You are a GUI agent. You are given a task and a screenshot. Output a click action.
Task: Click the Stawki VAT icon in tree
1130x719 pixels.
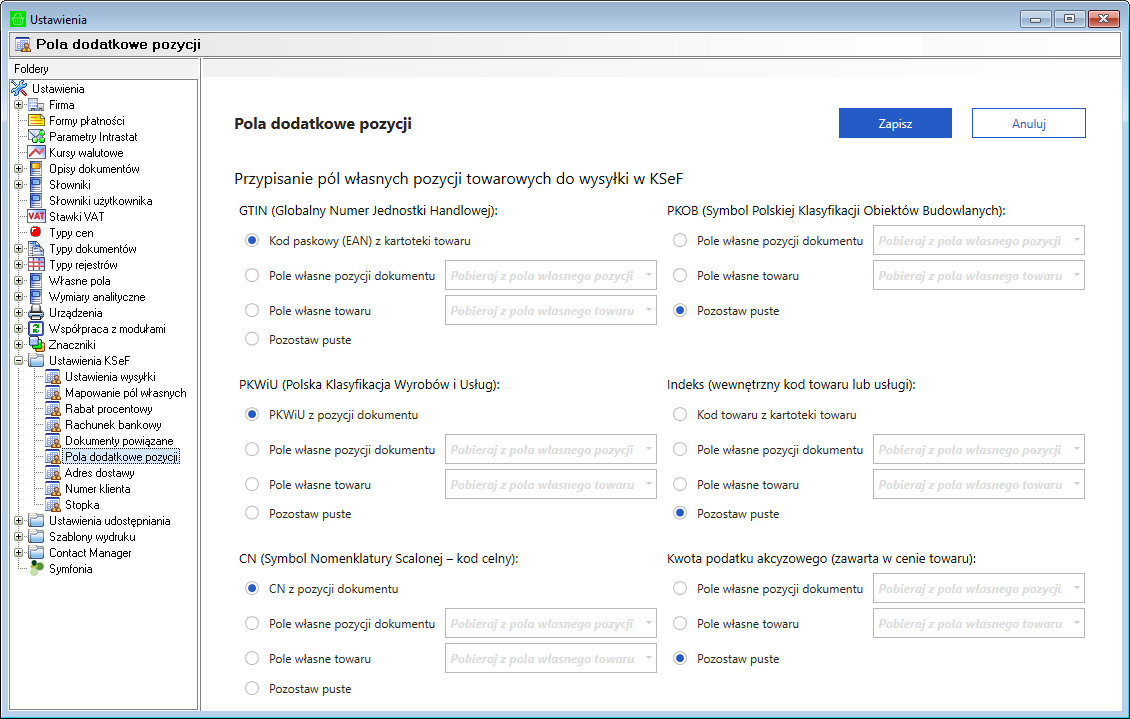pos(36,217)
